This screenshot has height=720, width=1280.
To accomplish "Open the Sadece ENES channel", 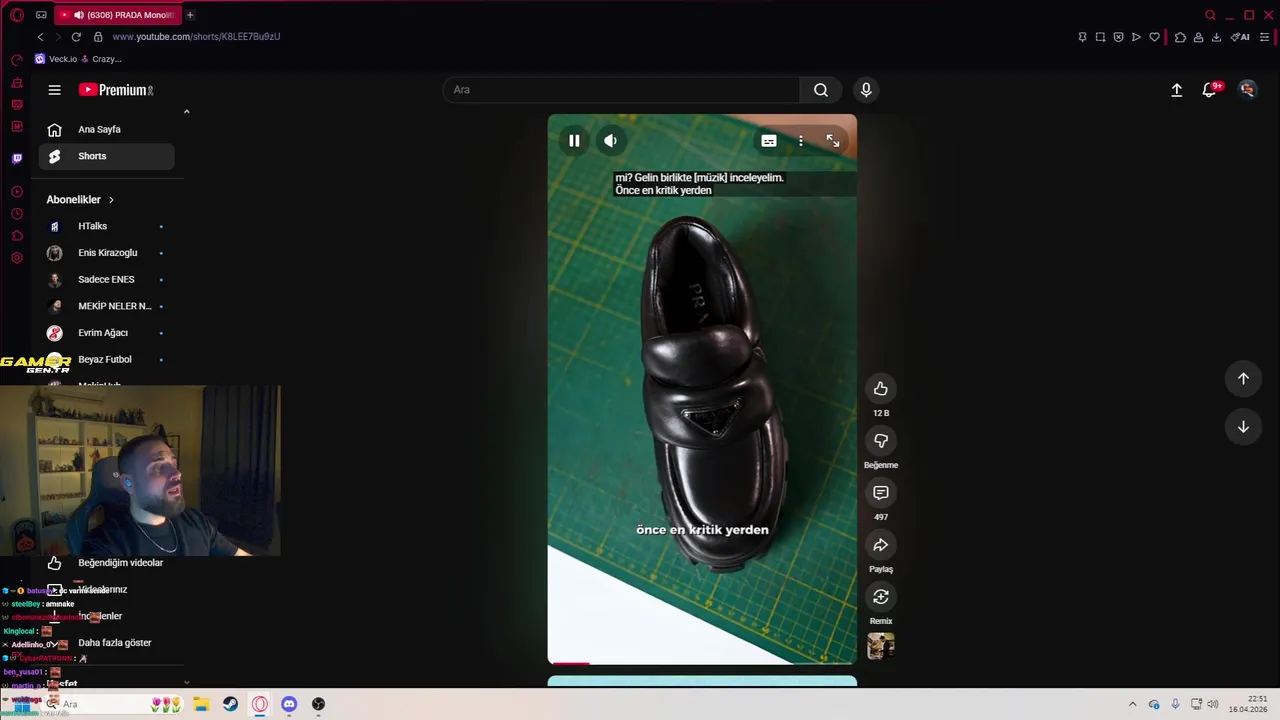I will point(106,280).
